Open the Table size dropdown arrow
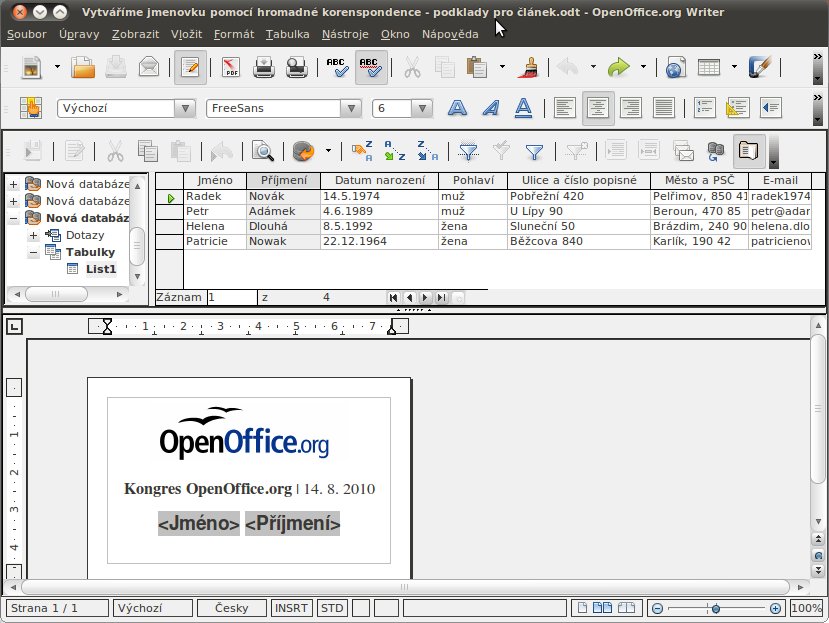The width and height of the screenshot is (829, 623). tap(734, 67)
